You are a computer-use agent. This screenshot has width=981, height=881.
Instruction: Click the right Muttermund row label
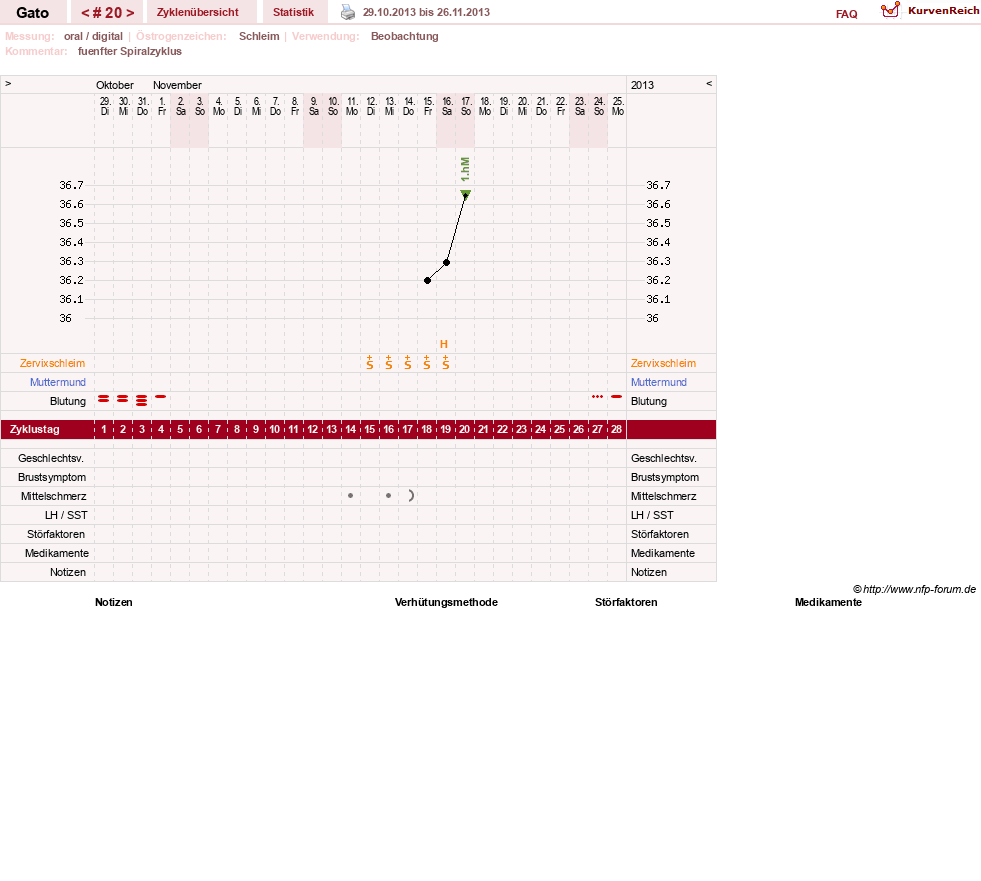[x=659, y=382]
